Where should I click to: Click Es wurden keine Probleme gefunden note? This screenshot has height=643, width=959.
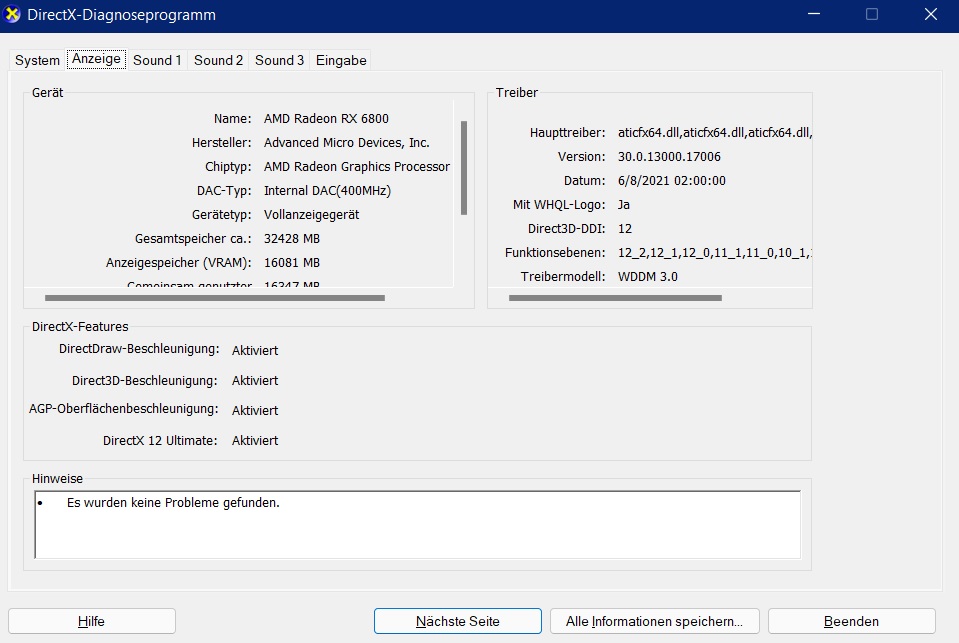coord(173,503)
